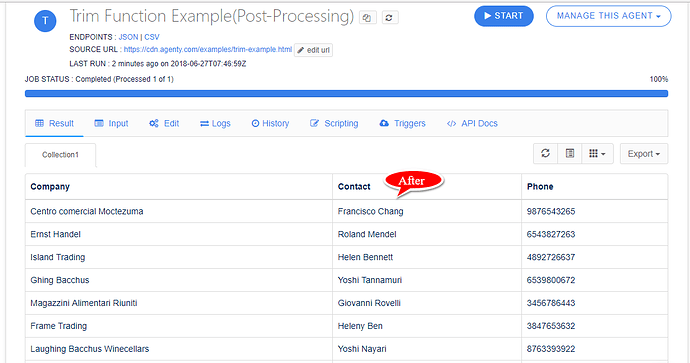Click phone number 3847653632
The image size is (690, 363).
point(551,326)
